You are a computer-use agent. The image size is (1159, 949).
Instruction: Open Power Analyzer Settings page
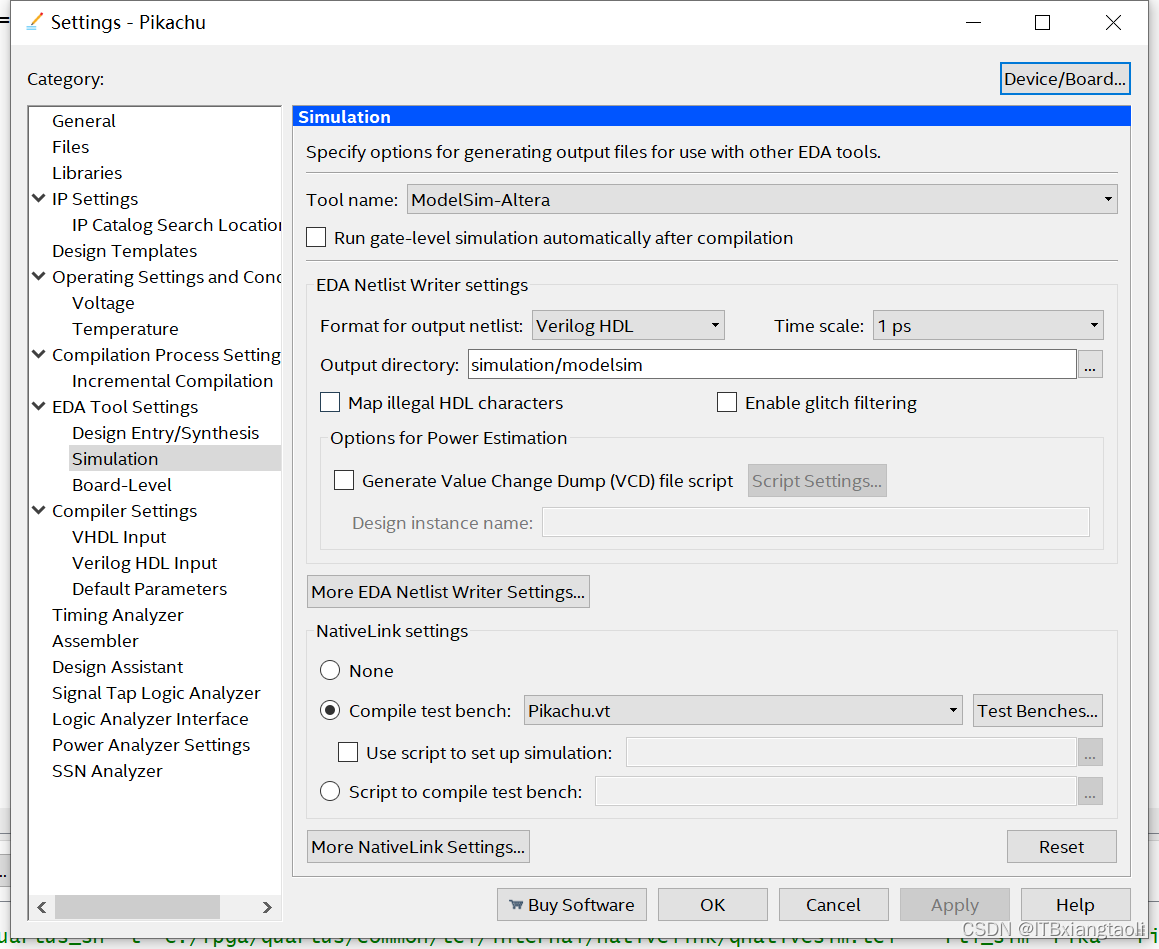pos(151,745)
